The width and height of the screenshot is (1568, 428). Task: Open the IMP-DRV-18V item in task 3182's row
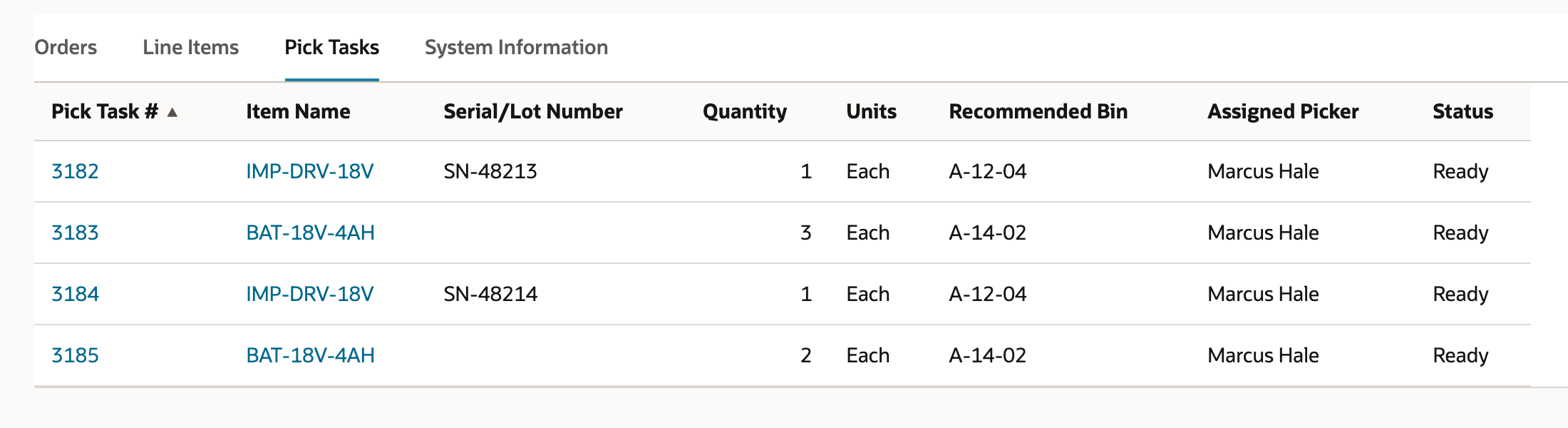click(309, 171)
